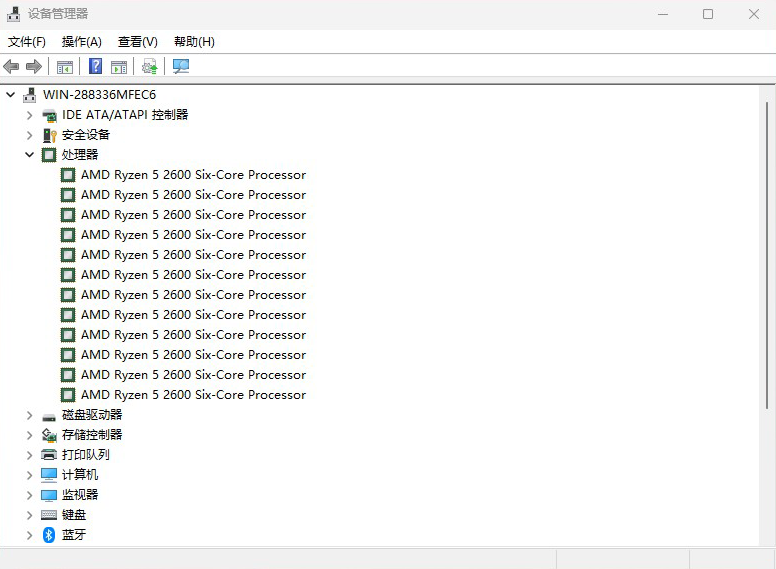Select the 安全设备 label

pos(86,135)
